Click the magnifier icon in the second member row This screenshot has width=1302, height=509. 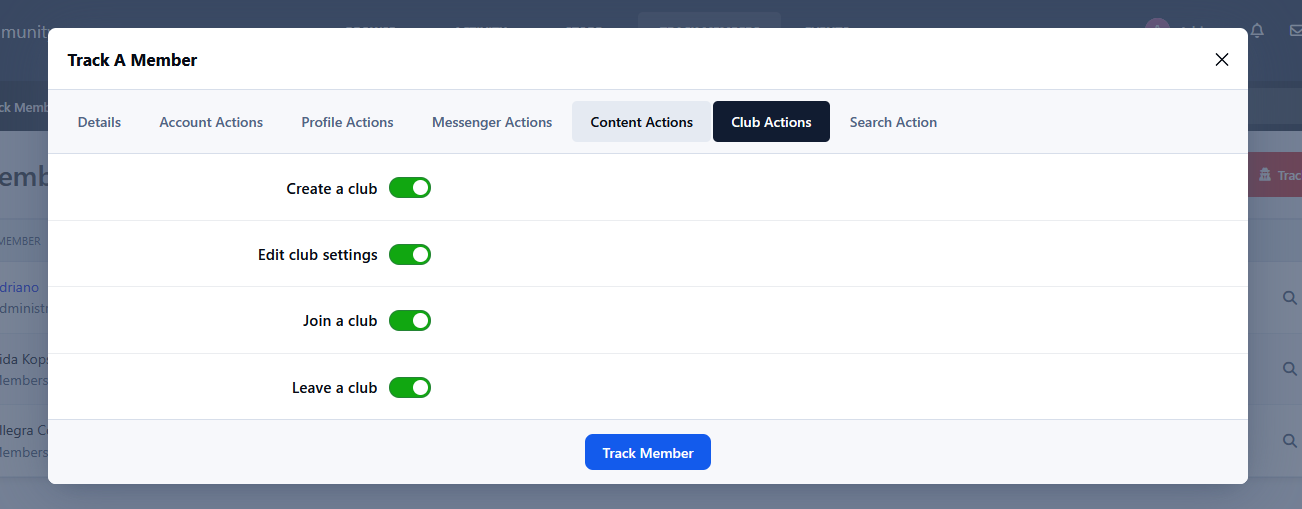(x=1289, y=369)
